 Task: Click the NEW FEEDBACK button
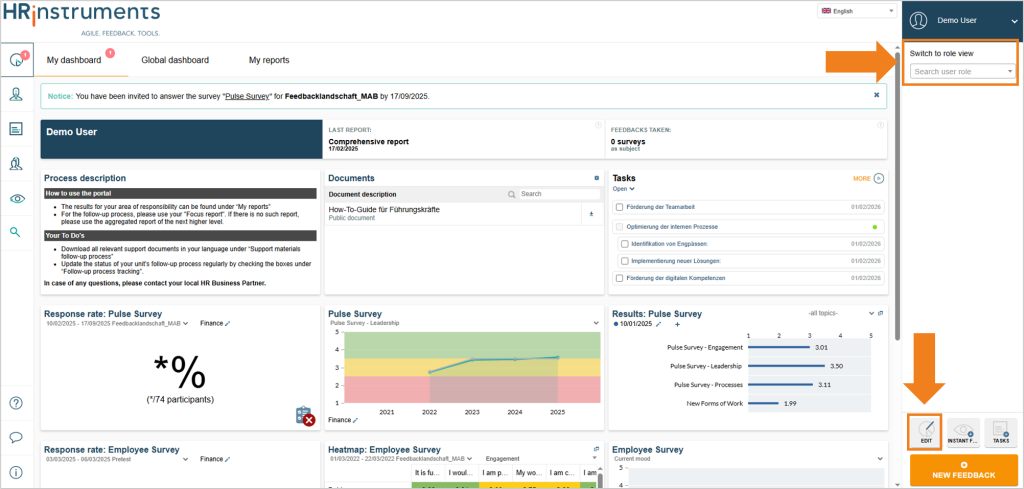coord(963,470)
